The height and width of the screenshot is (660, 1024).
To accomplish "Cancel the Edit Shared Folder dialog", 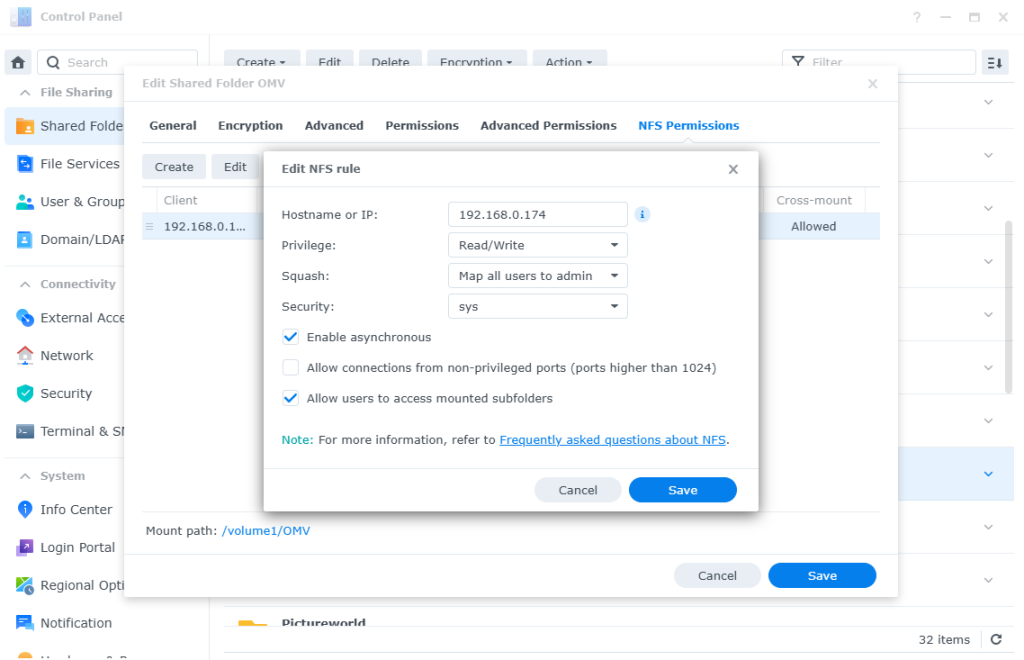I will pyautogui.click(x=716, y=576).
